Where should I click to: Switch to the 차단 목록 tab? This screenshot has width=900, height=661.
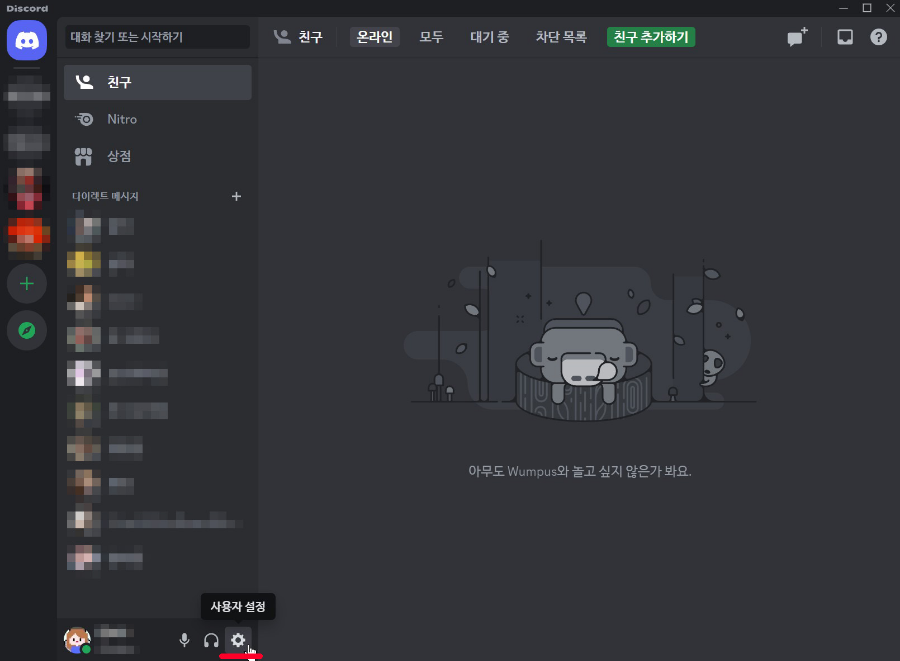click(x=561, y=37)
